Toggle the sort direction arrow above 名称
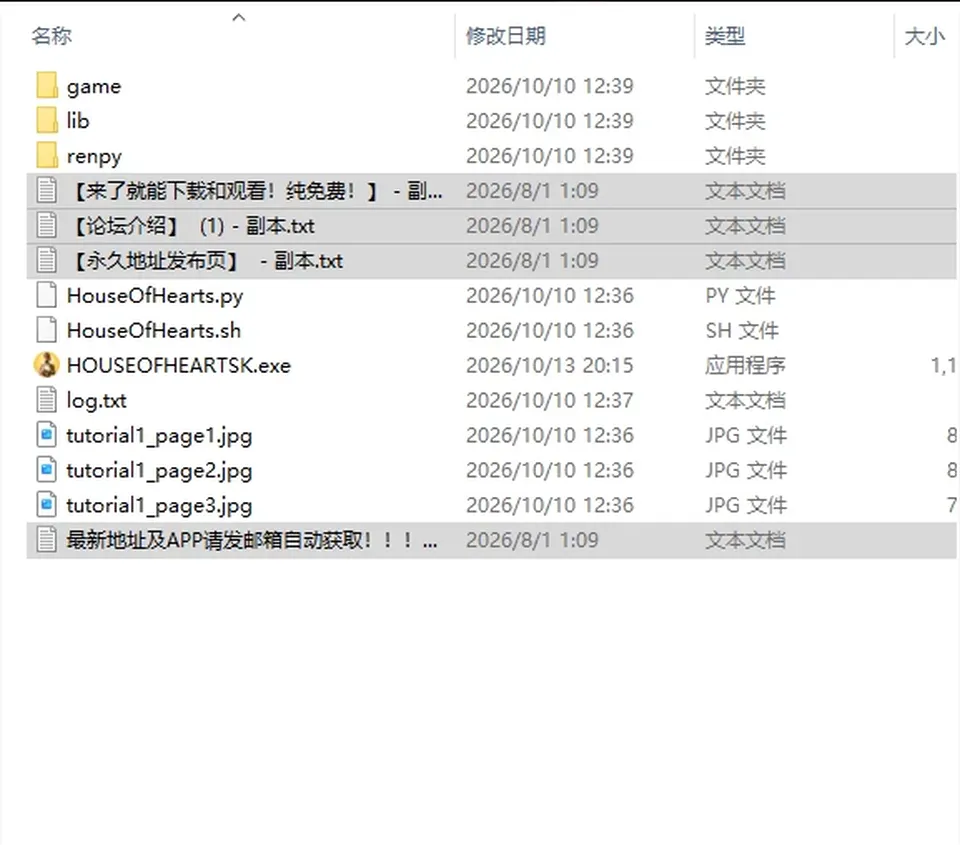 (239, 18)
